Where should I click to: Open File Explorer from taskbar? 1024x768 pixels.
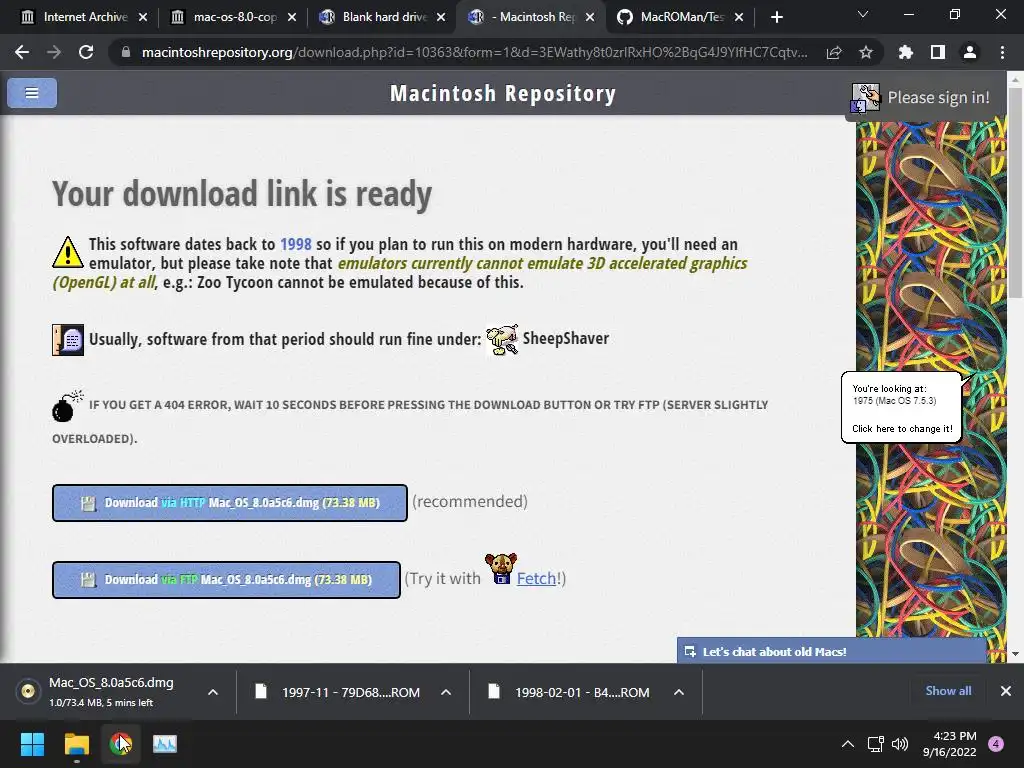(76, 744)
